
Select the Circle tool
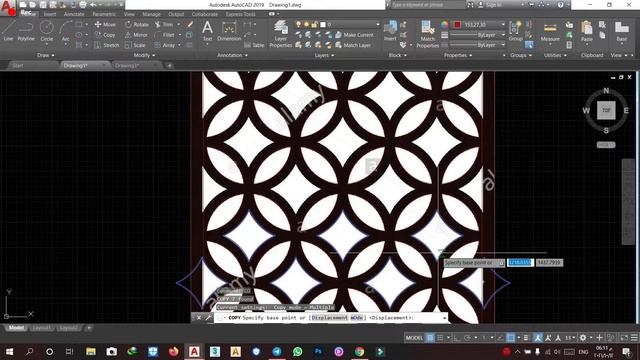[x=47, y=31]
